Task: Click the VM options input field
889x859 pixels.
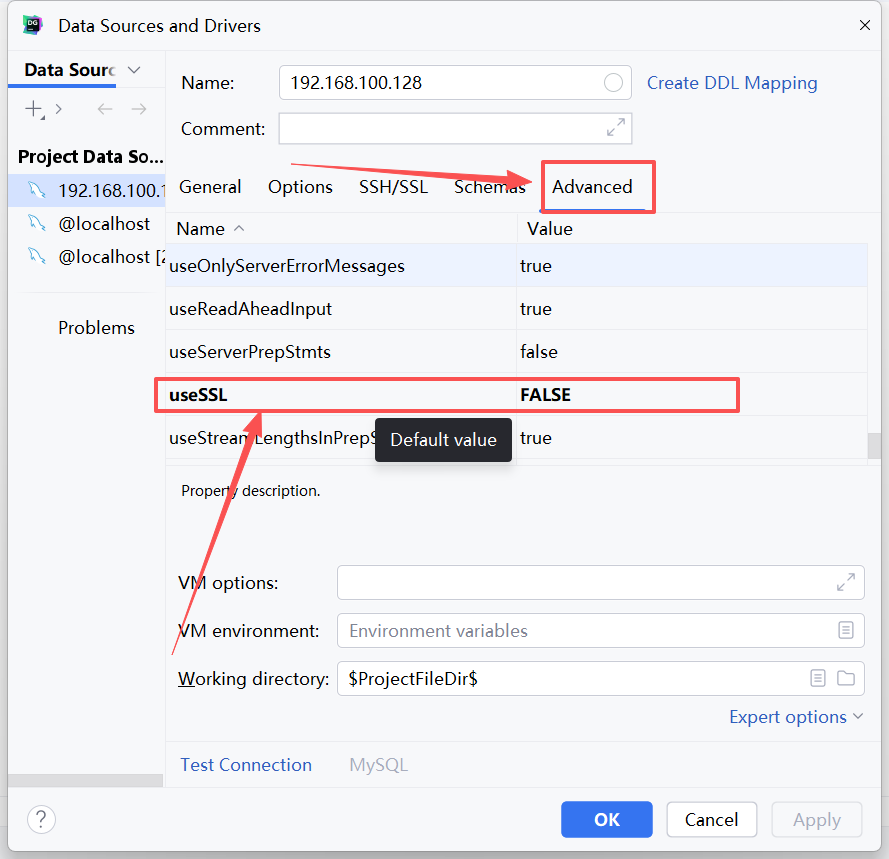Action: [x=600, y=582]
